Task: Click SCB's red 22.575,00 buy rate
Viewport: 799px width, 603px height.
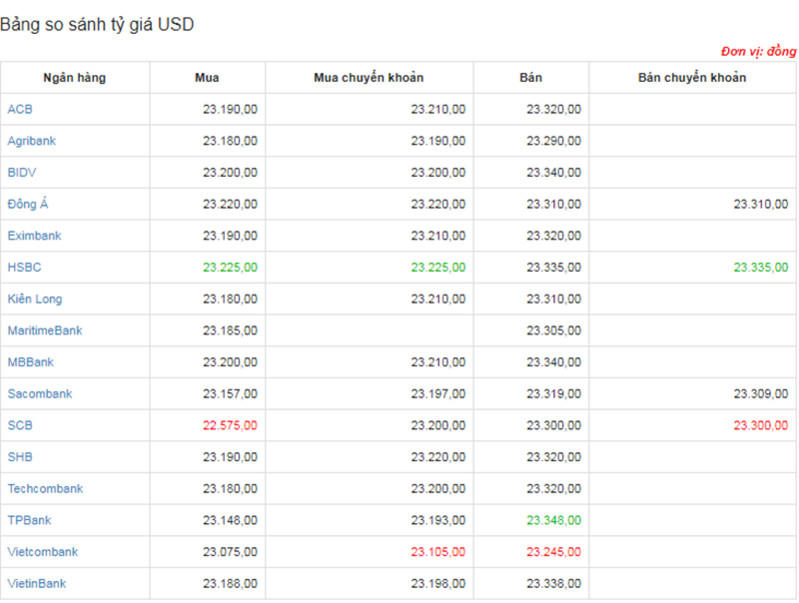Action: (230, 425)
